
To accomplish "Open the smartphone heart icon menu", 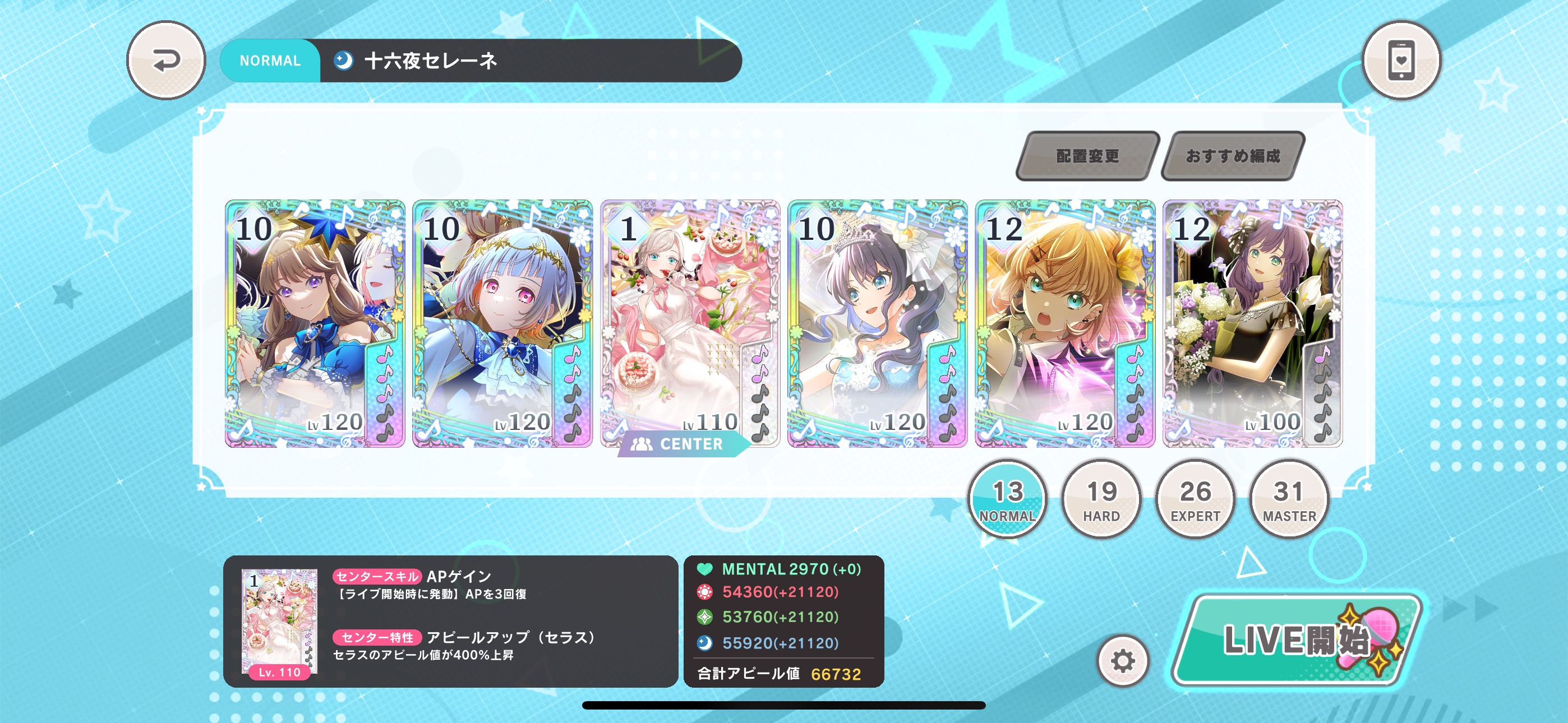I will [x=1401, y=61].
